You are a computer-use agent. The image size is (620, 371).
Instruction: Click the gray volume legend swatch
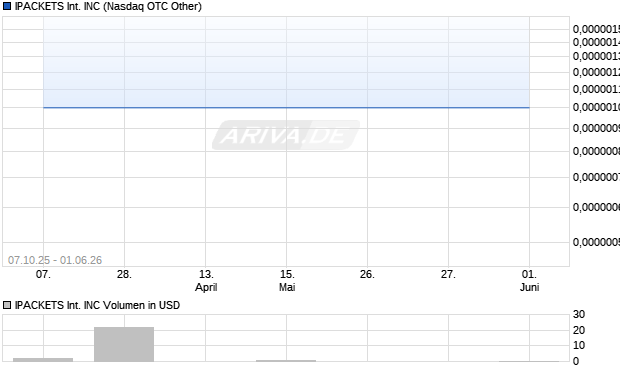tap(7, 305)
